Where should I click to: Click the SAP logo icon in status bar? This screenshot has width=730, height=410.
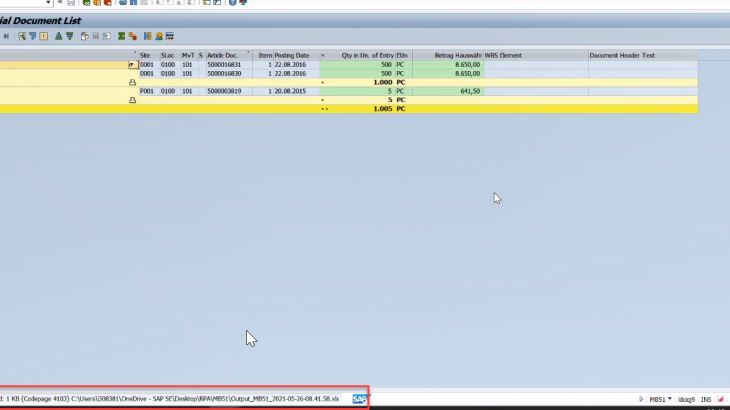[360, 399]
